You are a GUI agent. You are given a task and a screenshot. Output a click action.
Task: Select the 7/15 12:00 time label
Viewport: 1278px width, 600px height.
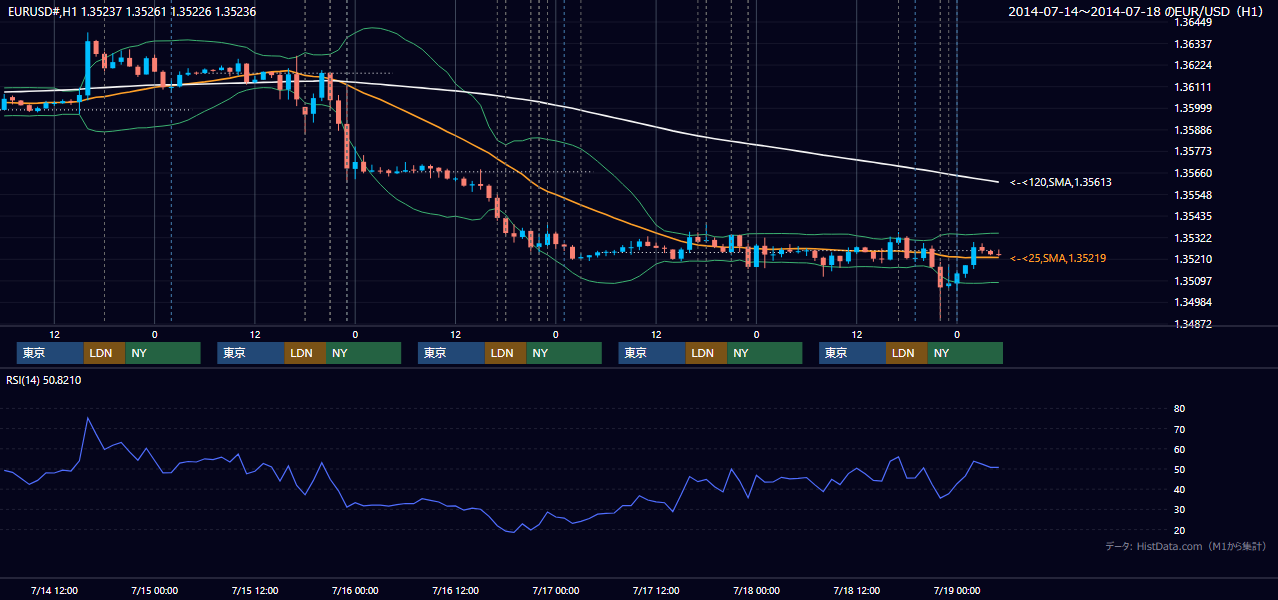(255, 590)
